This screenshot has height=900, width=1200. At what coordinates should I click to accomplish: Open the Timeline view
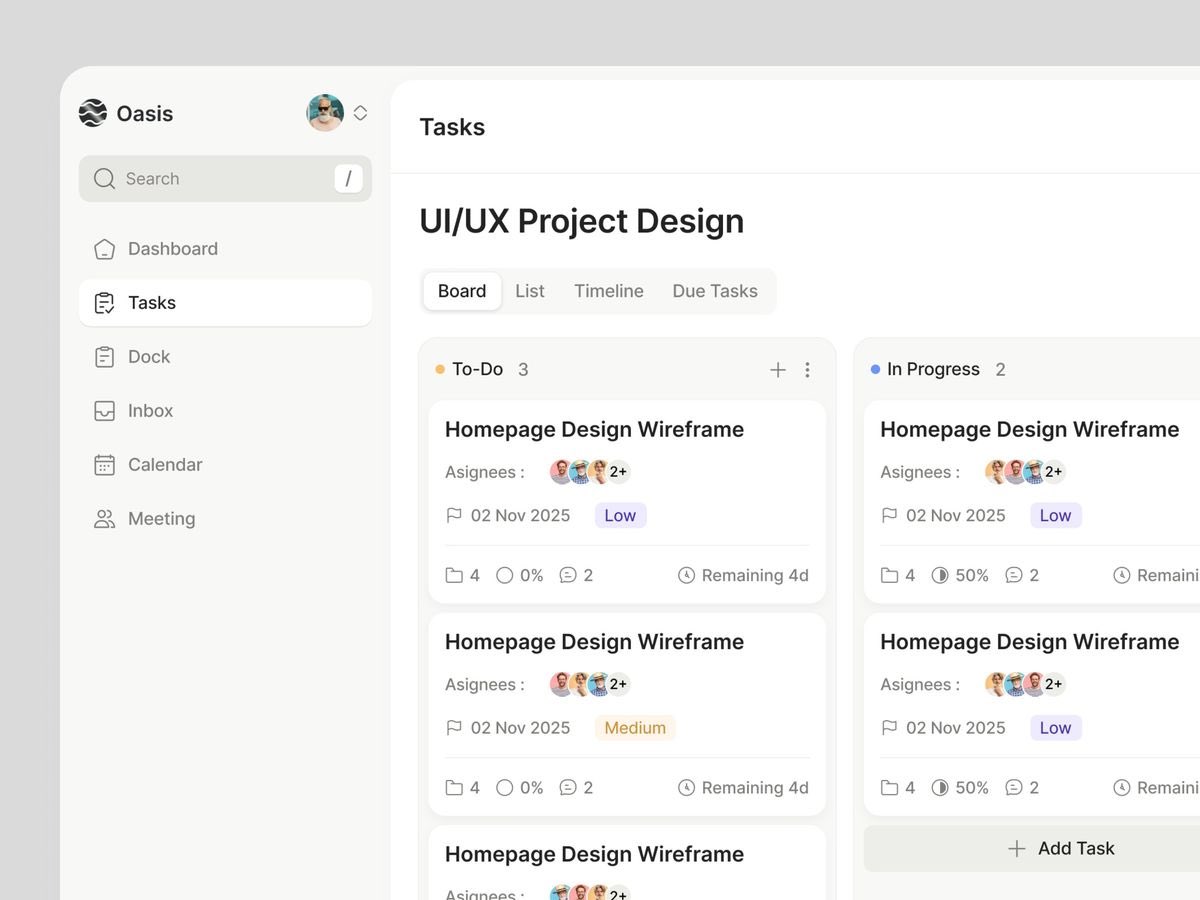(608, 291)
